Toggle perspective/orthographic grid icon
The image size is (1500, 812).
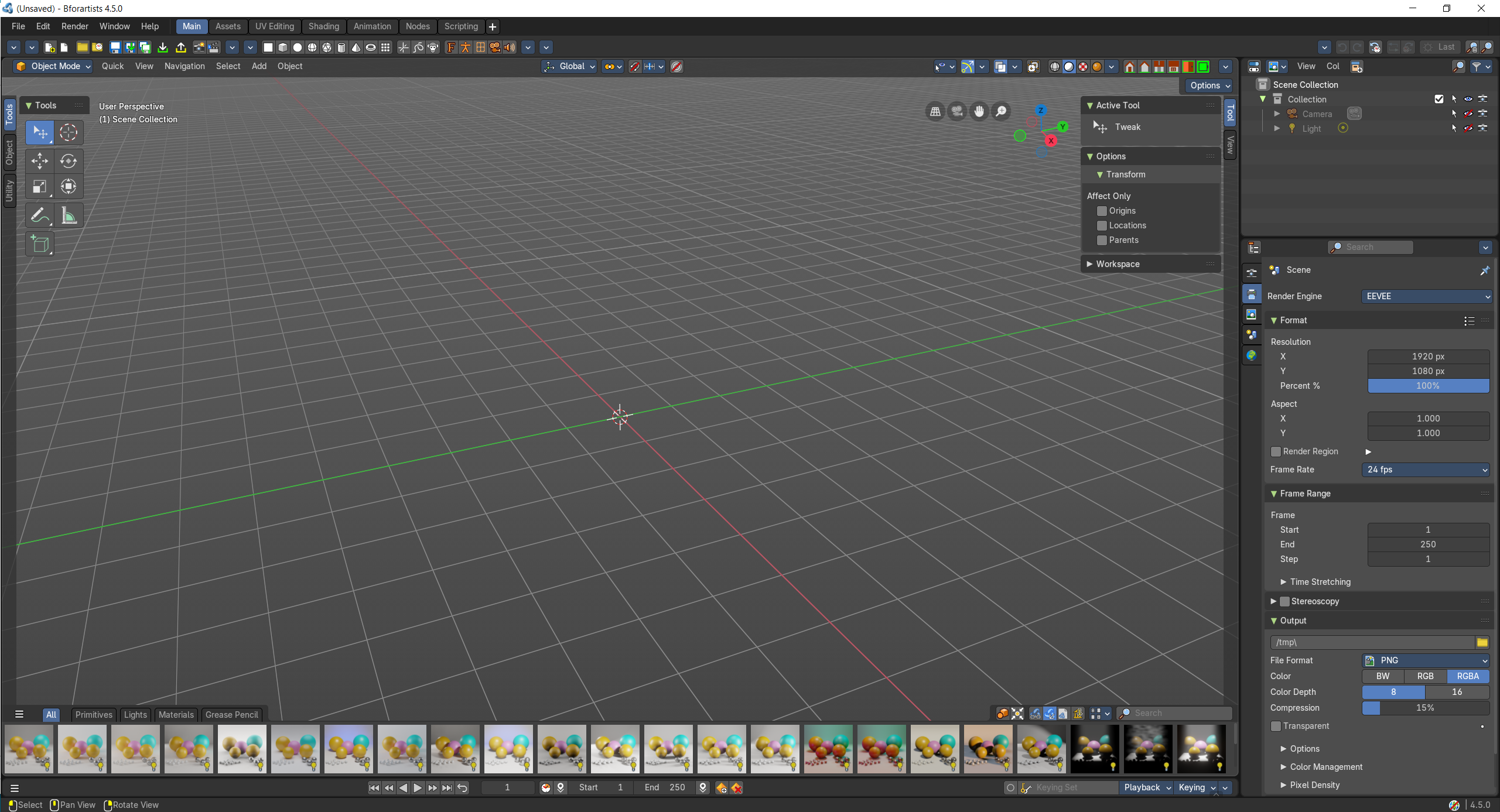pyautogui.click(x=935, y=111)
